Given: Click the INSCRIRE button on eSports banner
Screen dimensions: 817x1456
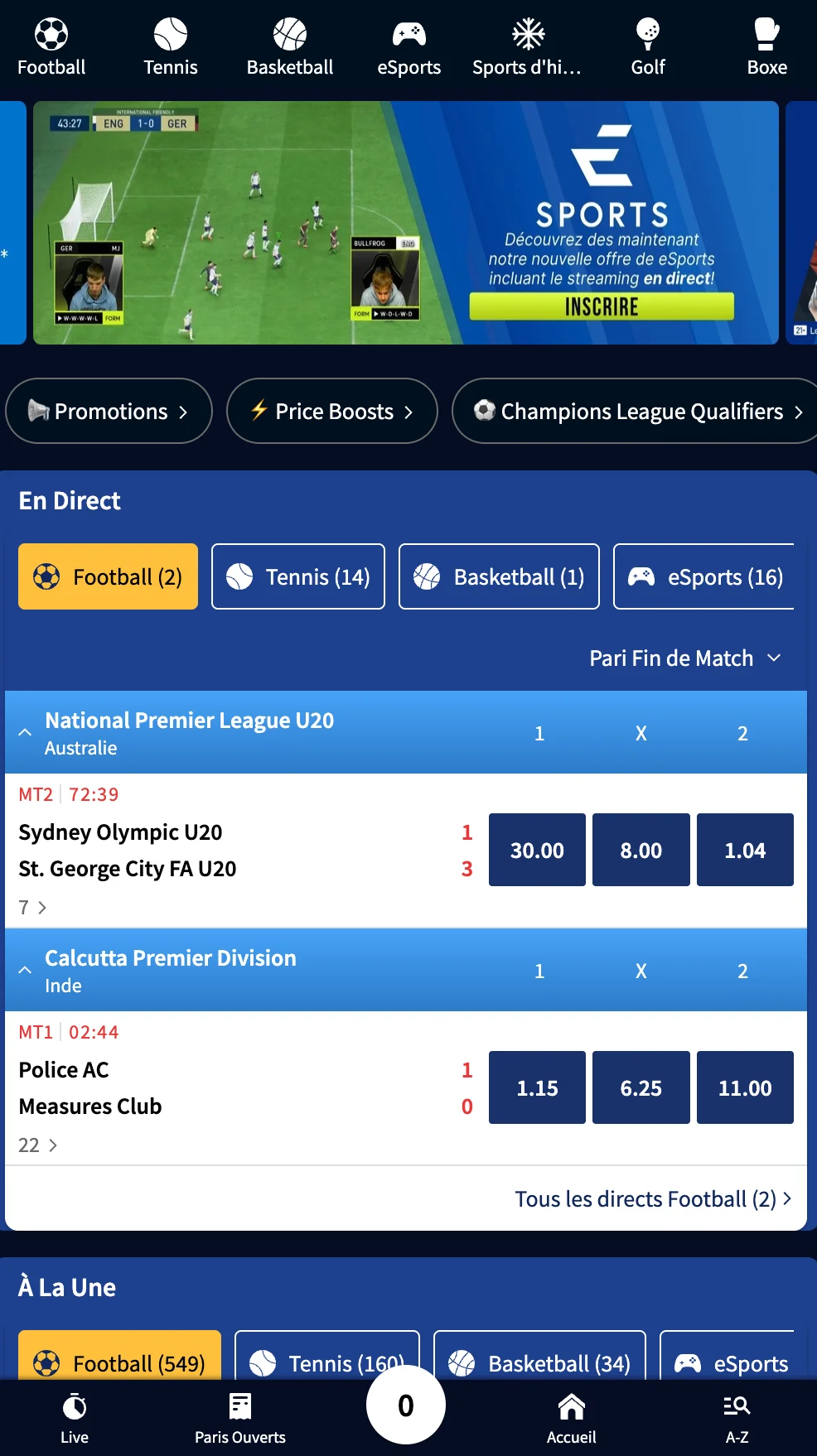Looking at the screenshot, I should (602, 306).
